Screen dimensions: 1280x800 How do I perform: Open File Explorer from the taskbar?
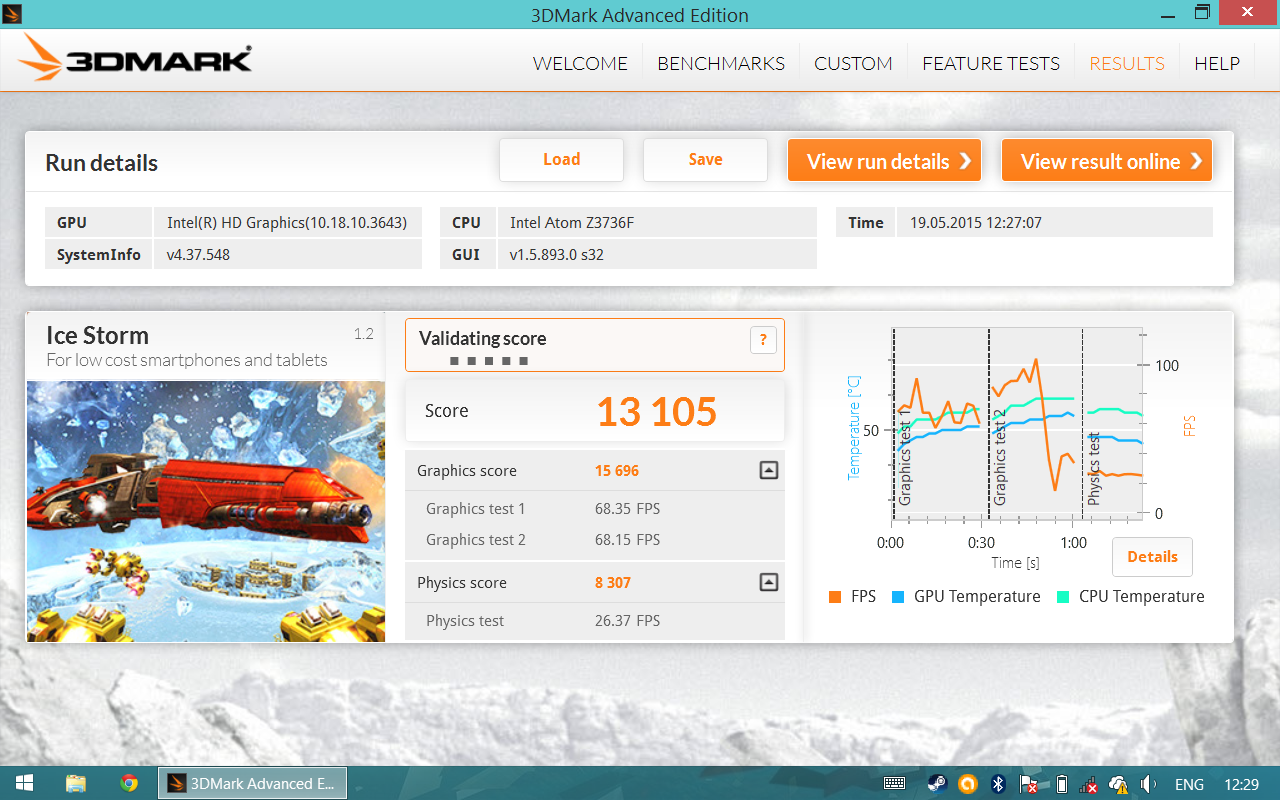(x=75, y=783)
